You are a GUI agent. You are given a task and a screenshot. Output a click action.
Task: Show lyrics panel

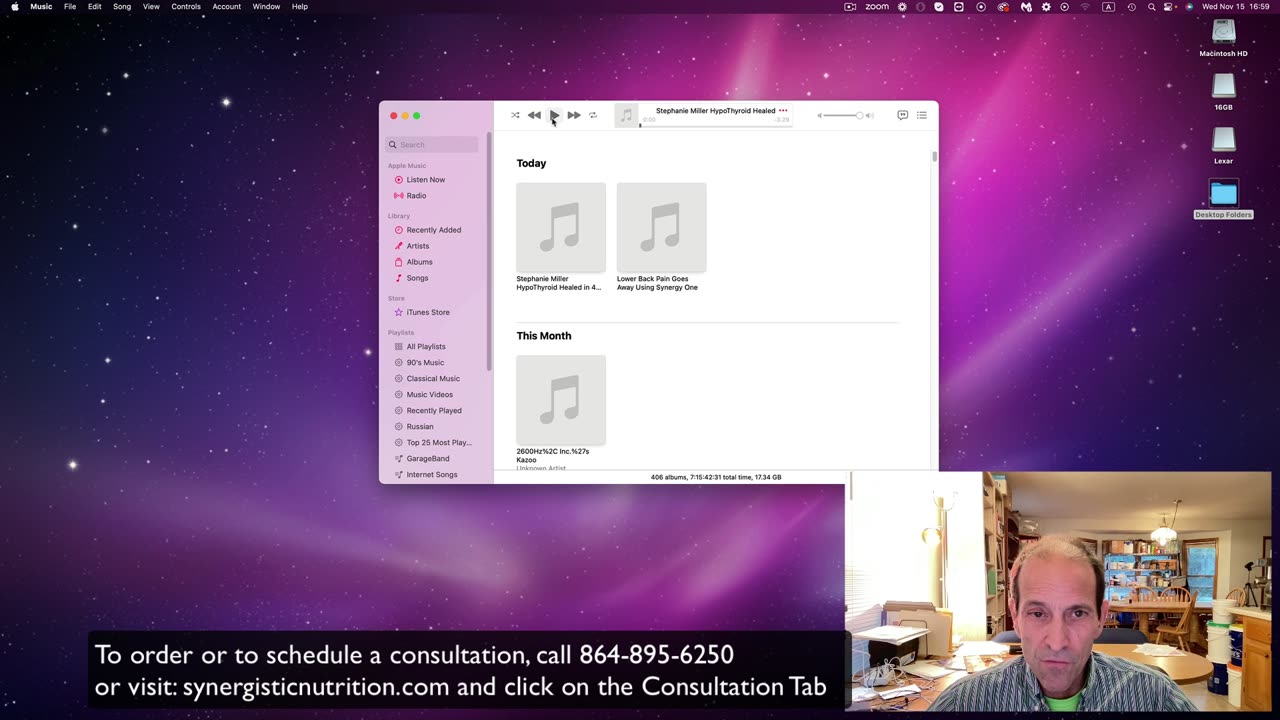click(902, 115)
